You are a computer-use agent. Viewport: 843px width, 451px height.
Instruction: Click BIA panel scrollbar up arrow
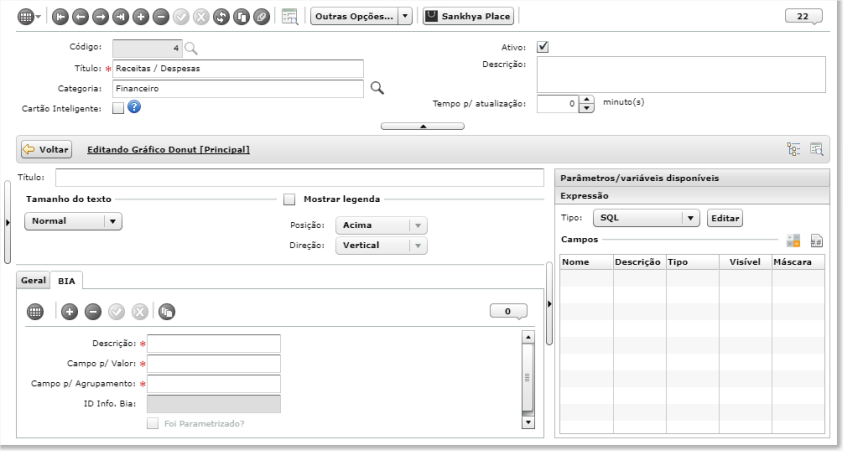click(528, 338)
